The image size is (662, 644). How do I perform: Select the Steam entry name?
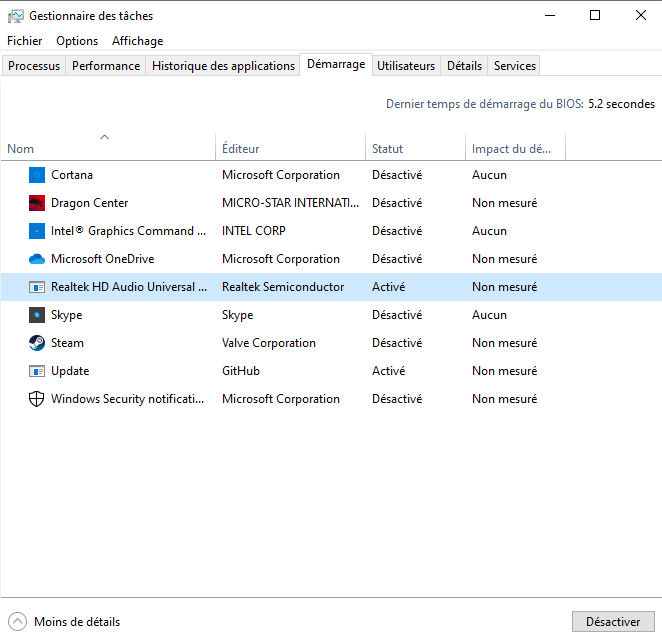[x=68, y=343]
